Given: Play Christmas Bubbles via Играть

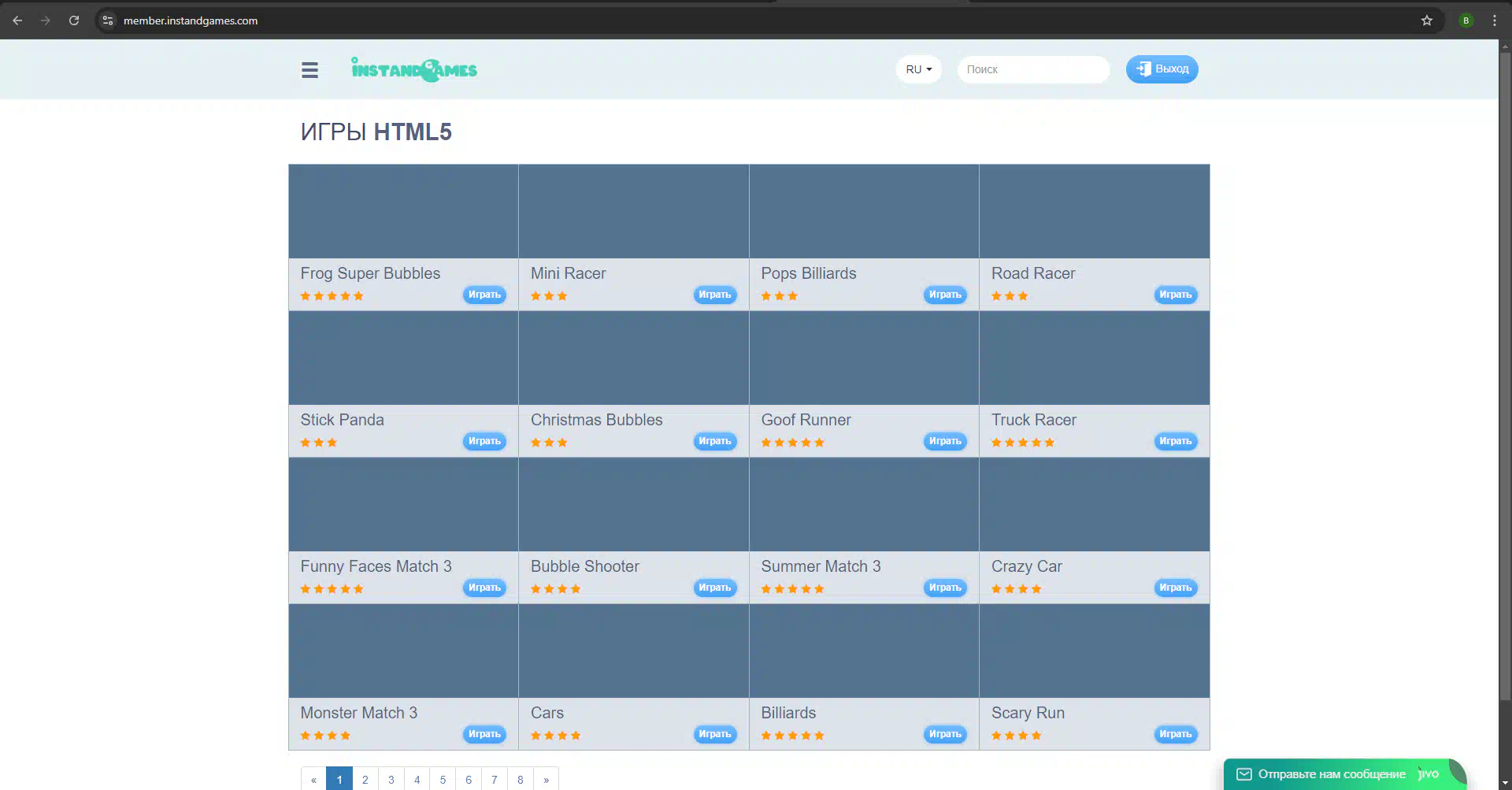Looking at the screenshot, I should (x=715, y=441).
